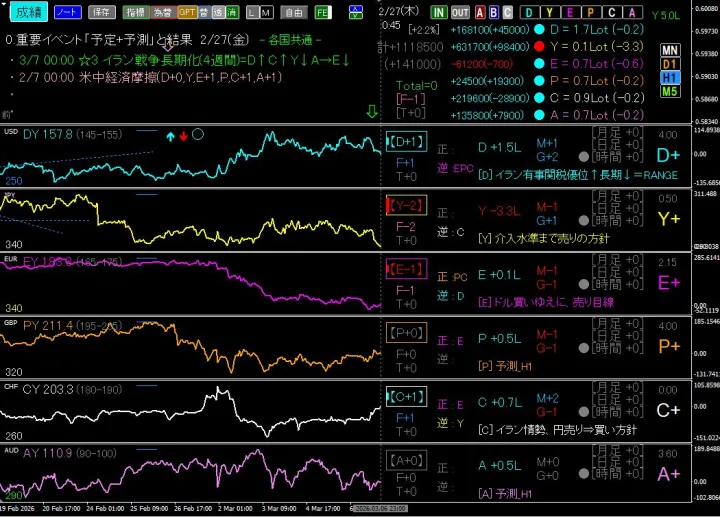Click the 為替 forex button
Image resolution: width=720 pixels, height=517 pixels.
pyautogui.click(x=160, y=12)
